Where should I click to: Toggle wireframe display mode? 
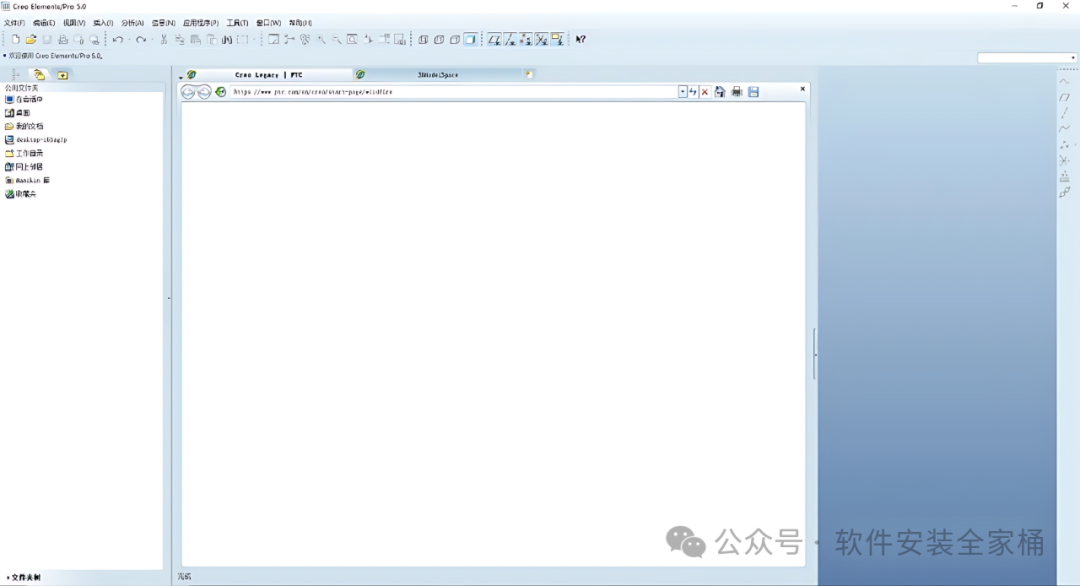(x=423, y=39)
